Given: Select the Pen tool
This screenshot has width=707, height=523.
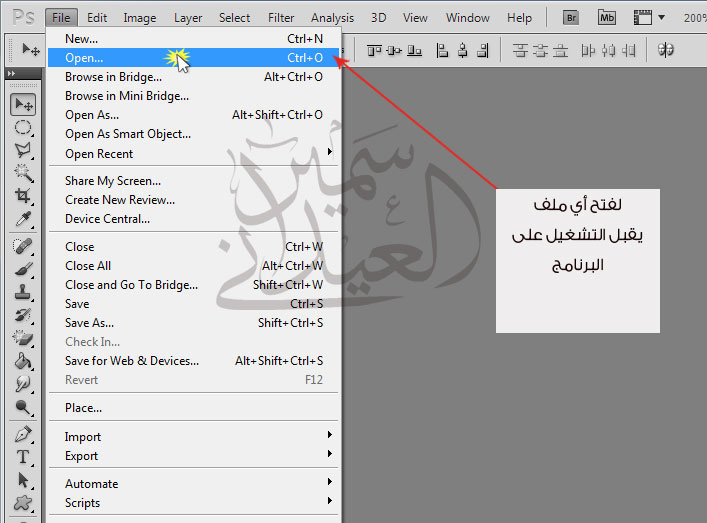Looking at the screenshot, I should [23, 434].
